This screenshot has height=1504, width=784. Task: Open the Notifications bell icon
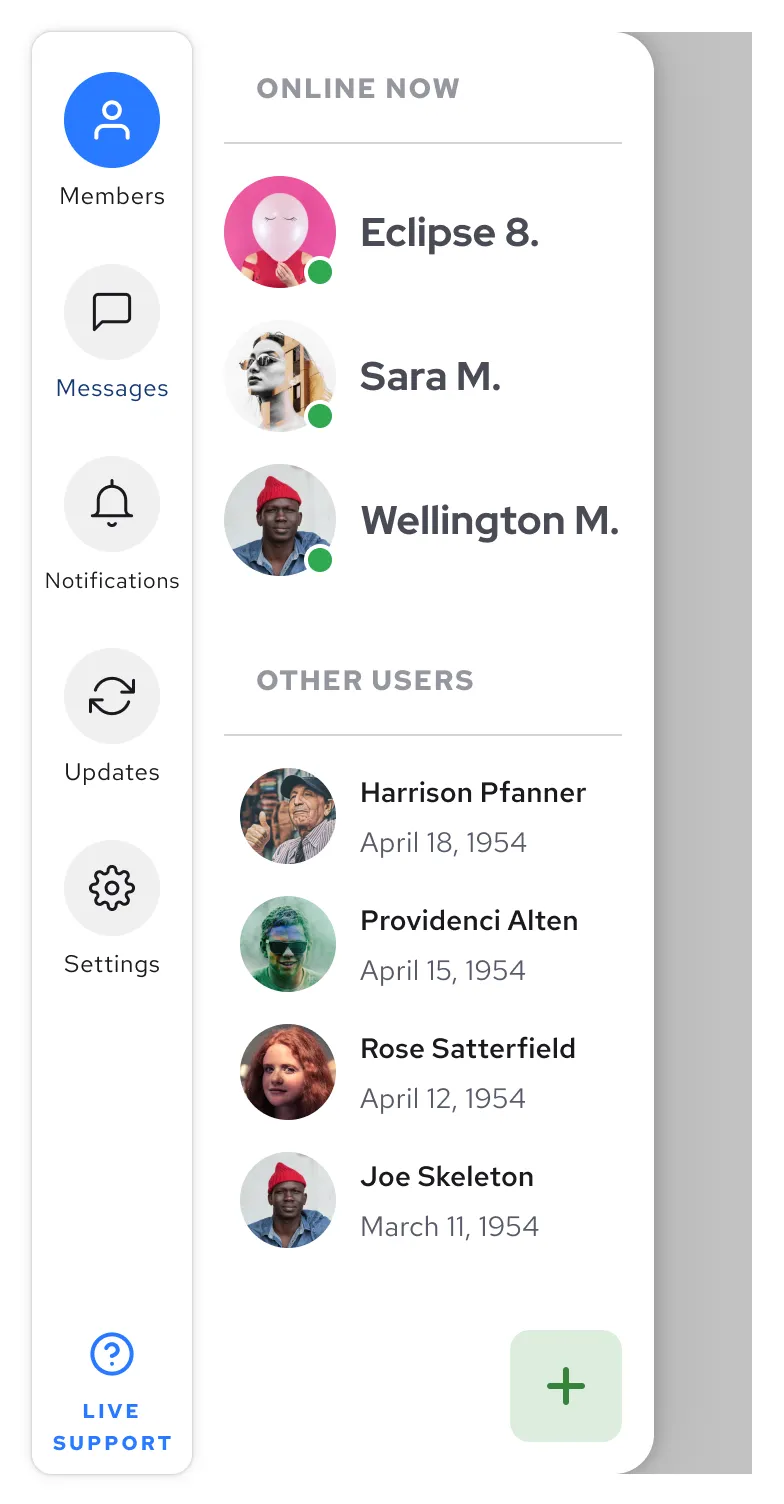click(112, 504)
